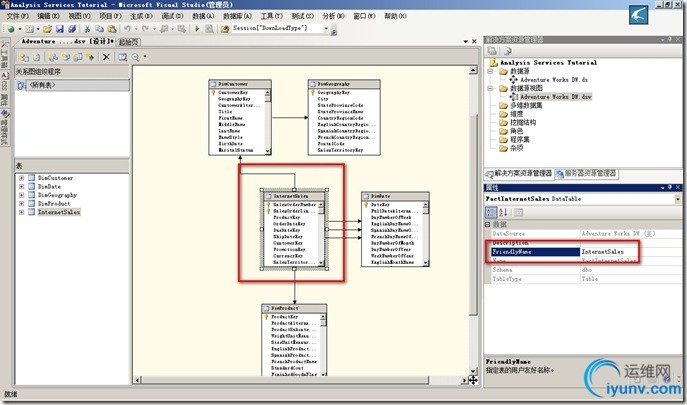Open the FactInternetSales DataTable object dropdown
687x405 pixels.
(x=679, y=199)
